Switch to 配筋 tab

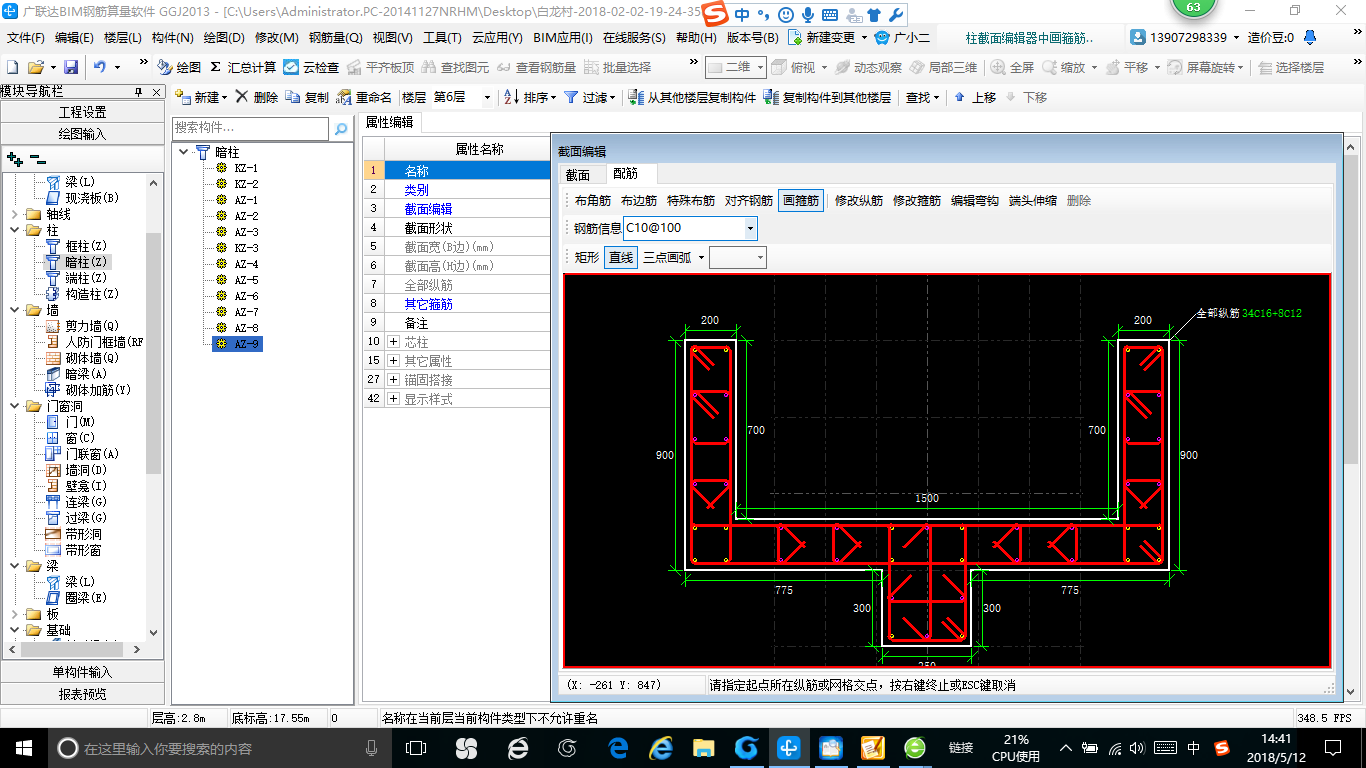(x=625, y=174)
